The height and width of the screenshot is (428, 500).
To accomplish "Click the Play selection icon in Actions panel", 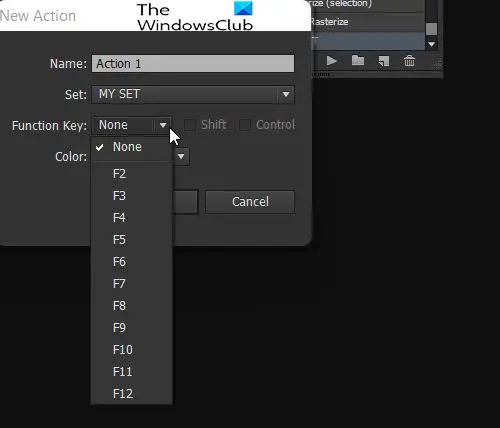I will tap(331, 61).
